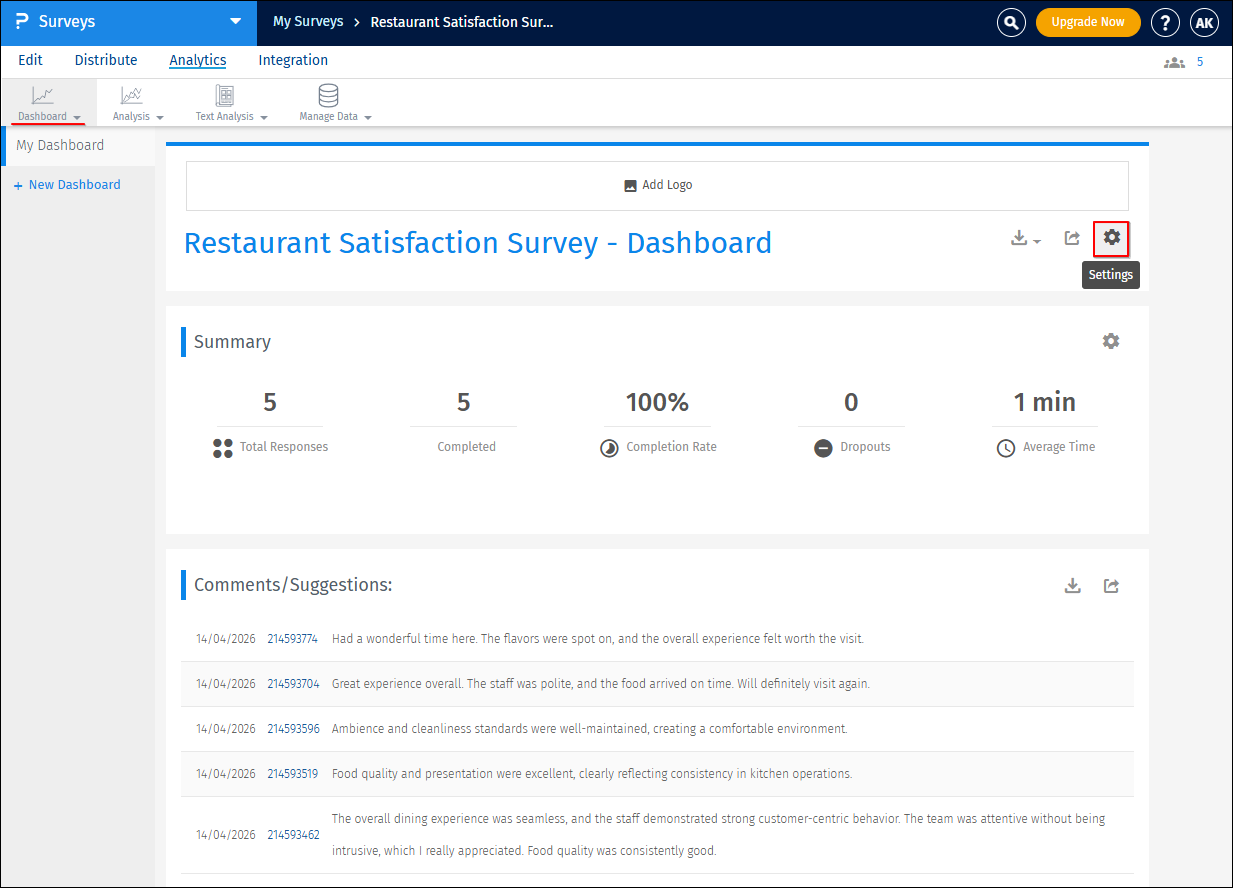Open the help question mark icon
The image size is (1233, 888).
click(1164, 22)
